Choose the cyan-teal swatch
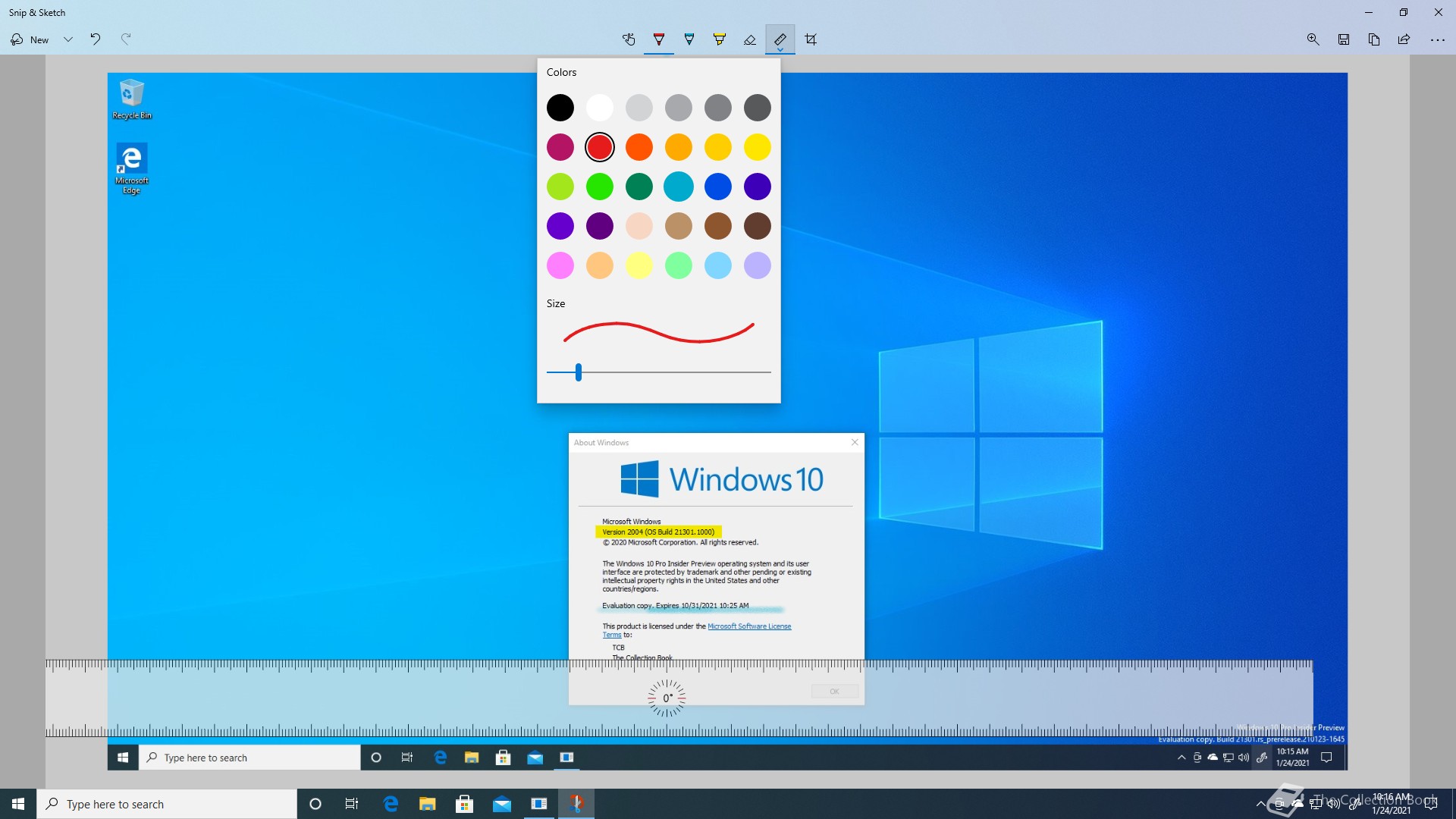The width and height of the screenshot is (1456, 819). point(679,187)
